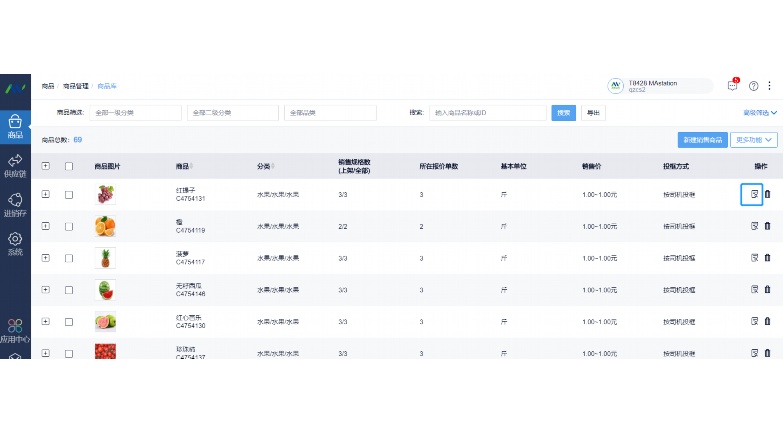Open the 商品 section in the sidebar
Screen dimensions: 783x433
pos(15,127)
